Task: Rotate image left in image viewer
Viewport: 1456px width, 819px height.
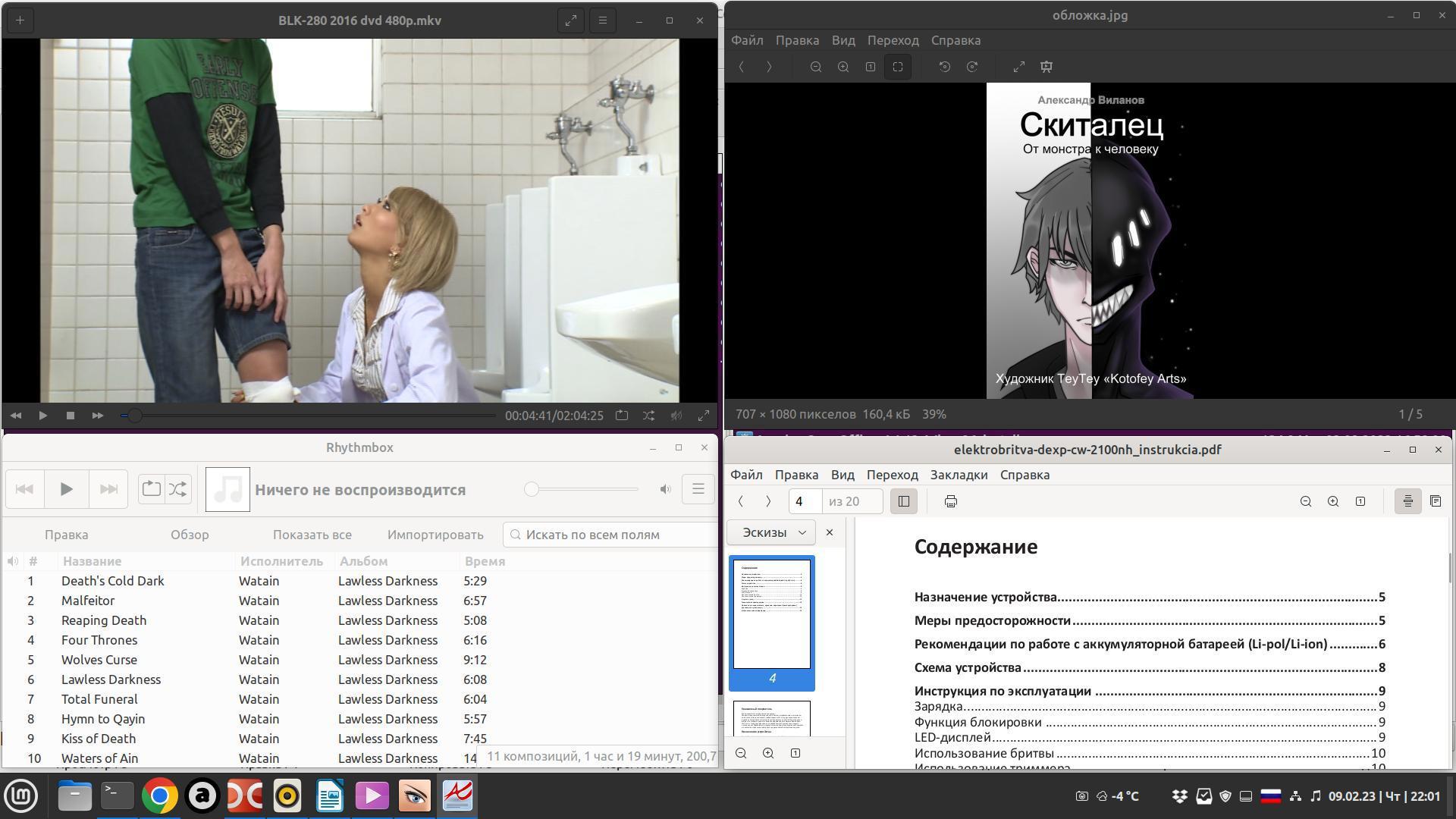Action: 944,67
